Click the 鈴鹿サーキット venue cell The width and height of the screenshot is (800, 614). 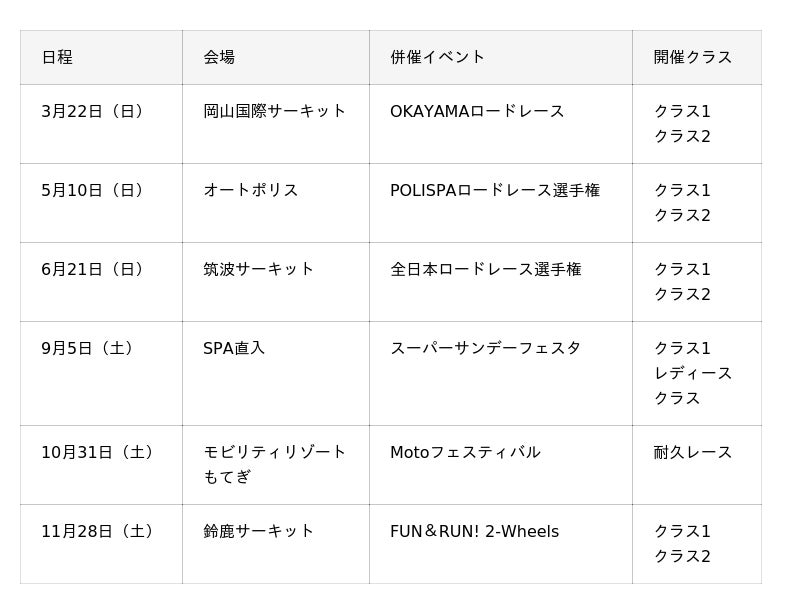click(258, 531)
